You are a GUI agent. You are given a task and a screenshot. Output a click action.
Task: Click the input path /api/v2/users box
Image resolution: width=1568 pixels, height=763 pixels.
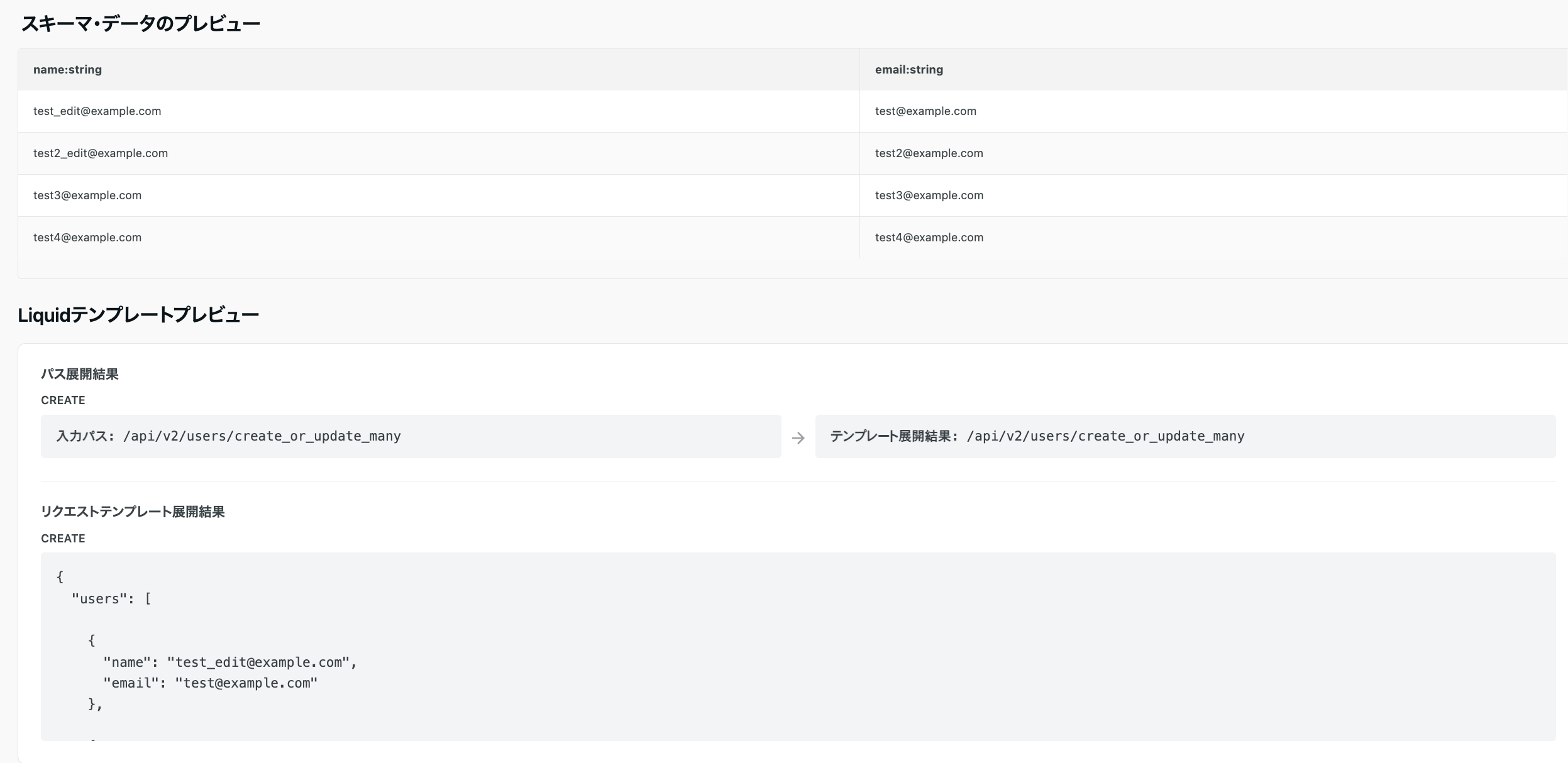[x=411, y=436]
